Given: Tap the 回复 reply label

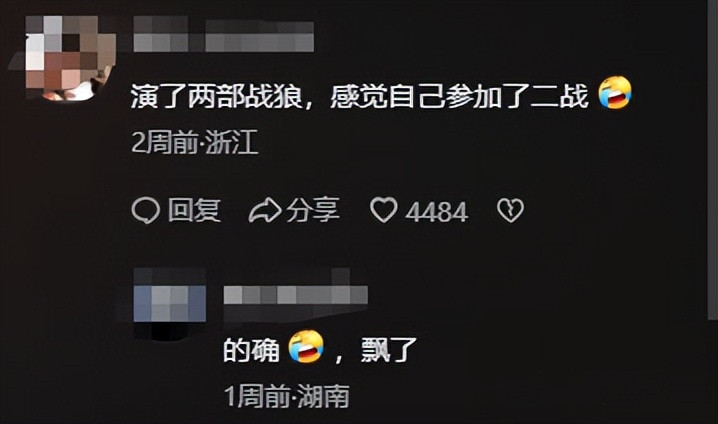Looking at the screenshot, I should coord(194,211).
